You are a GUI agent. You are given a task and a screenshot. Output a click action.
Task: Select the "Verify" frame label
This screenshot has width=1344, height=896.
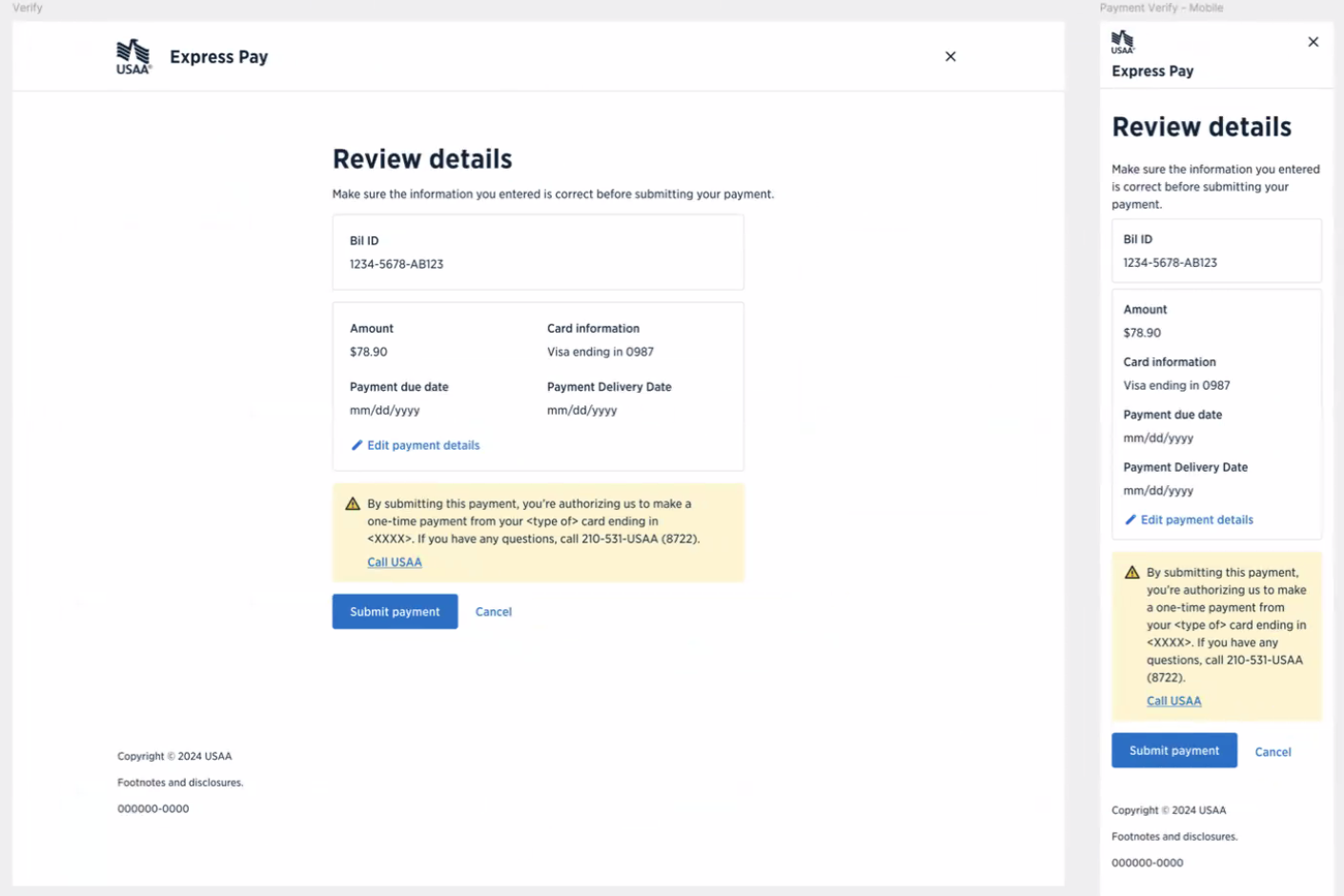point(28,8)
